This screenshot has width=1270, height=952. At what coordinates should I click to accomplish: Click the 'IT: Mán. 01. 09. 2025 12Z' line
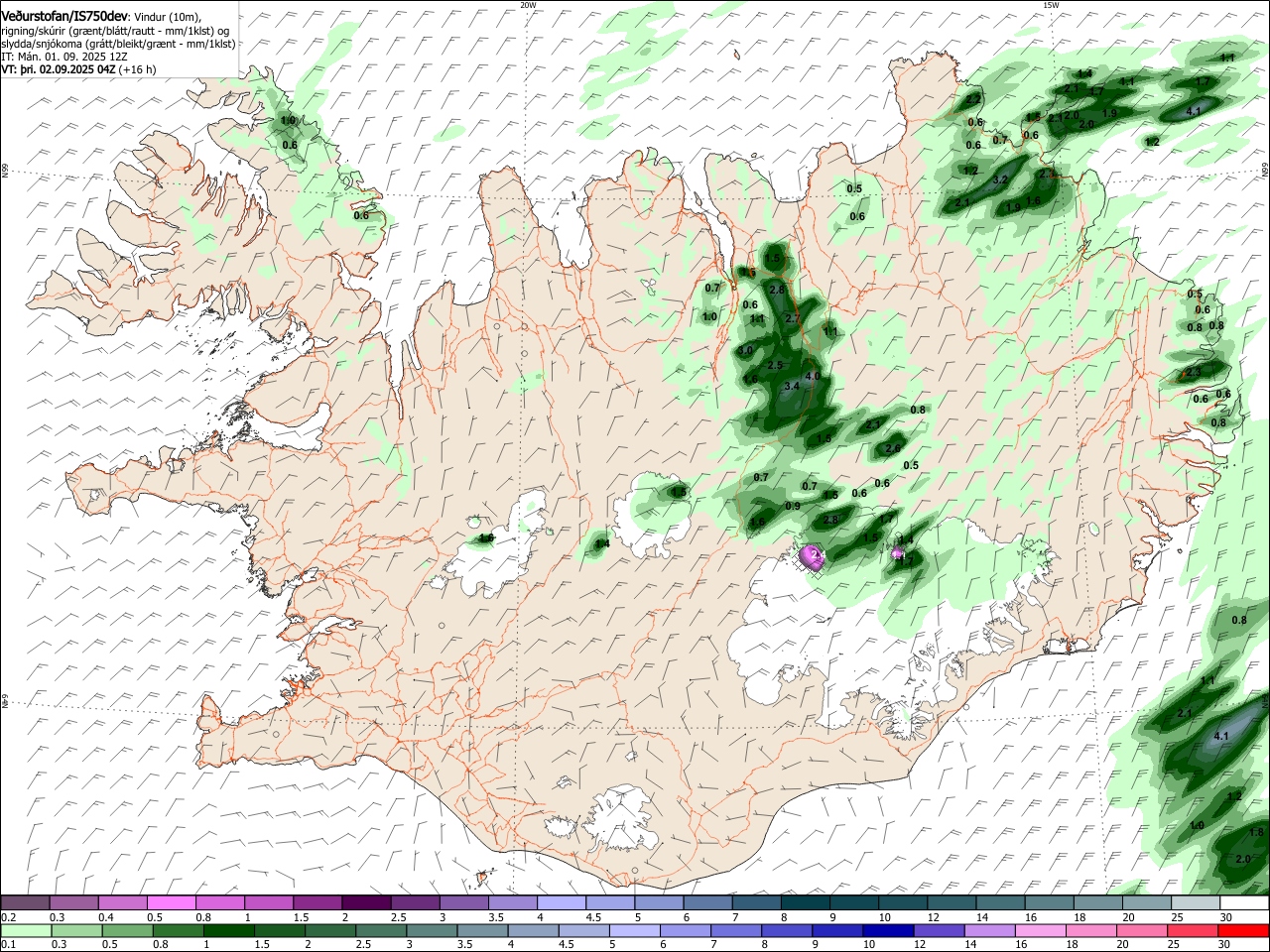click(63, 57)
